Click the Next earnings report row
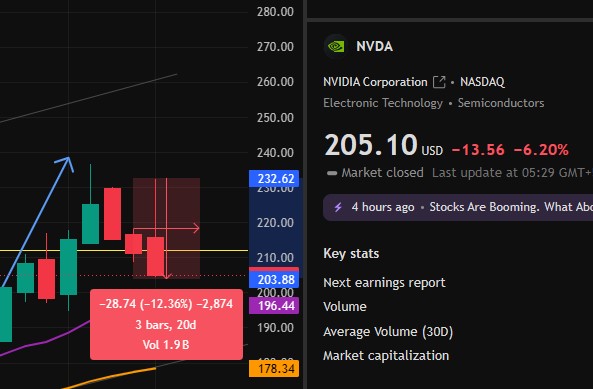593x389 pixels. [x=384, y=282]
